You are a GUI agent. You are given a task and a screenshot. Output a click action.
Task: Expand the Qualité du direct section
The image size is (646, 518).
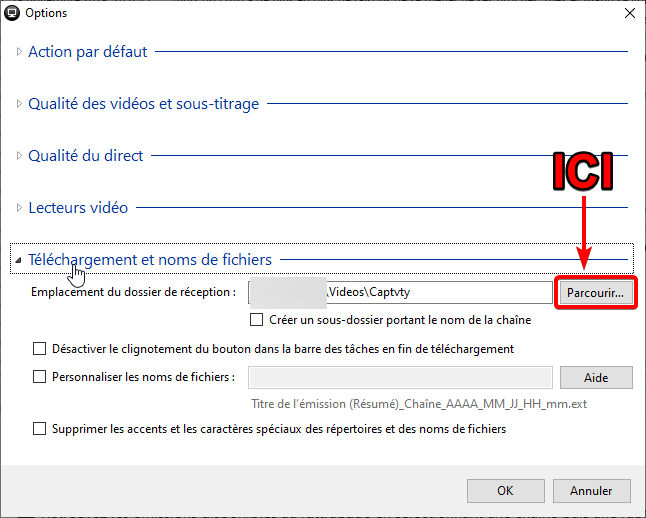[x=19, y=155]
